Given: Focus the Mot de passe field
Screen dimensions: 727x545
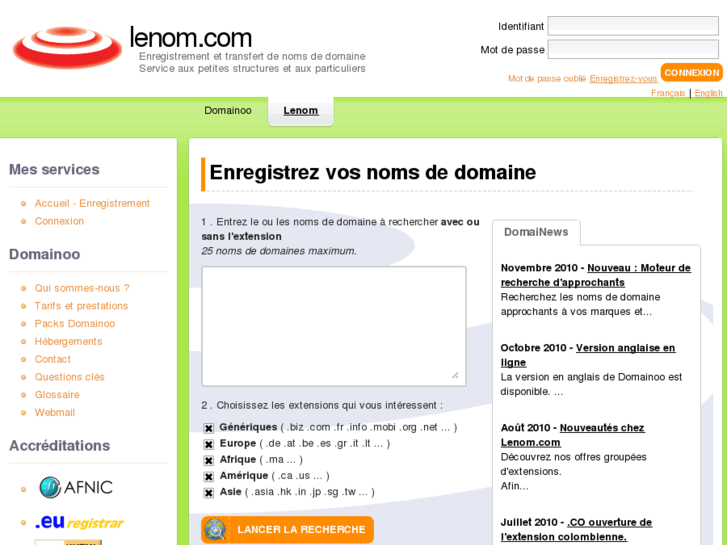Looking at the screenshot, I should tap(633, 49).
